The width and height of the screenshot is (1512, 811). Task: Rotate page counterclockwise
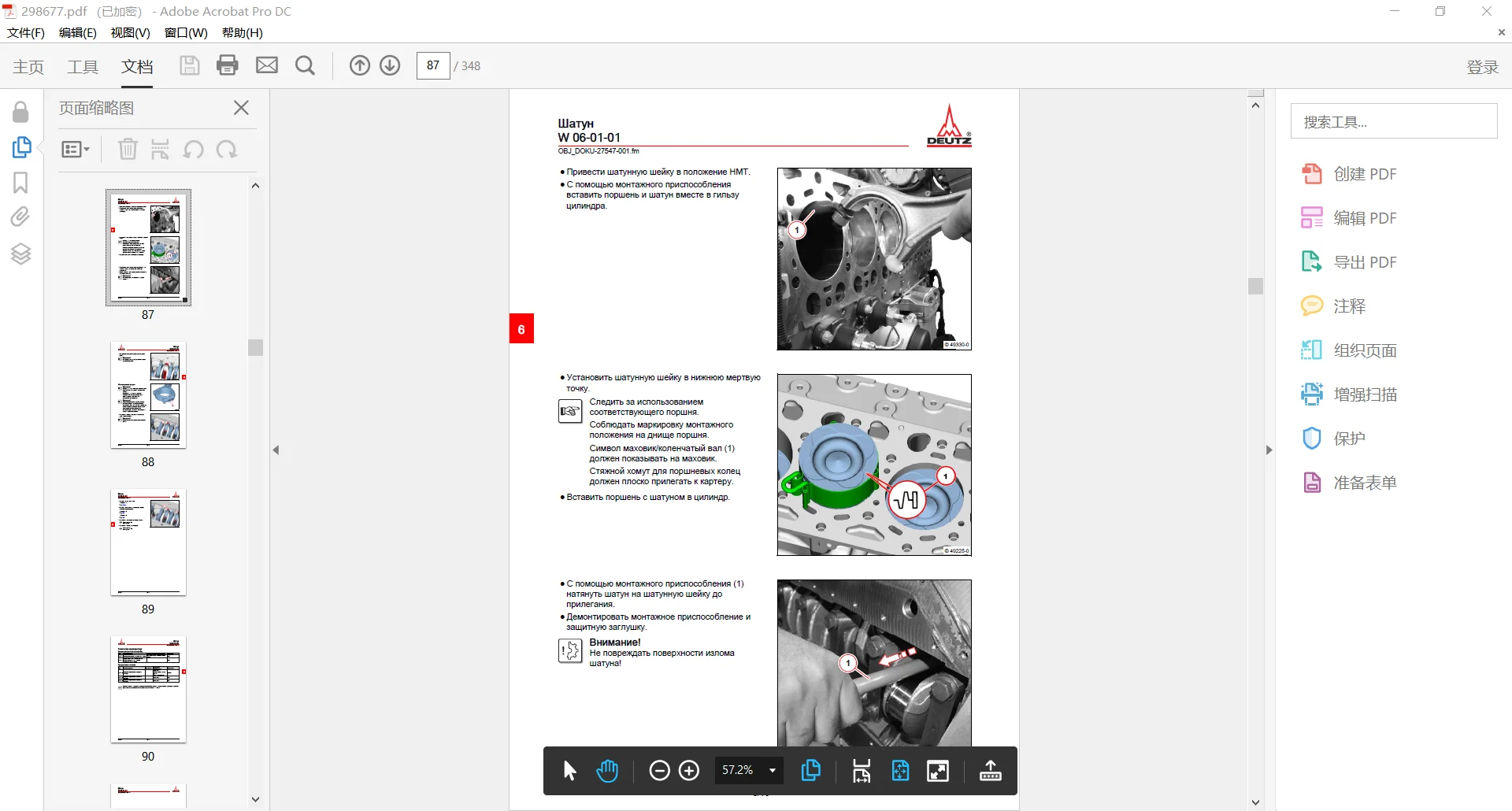click(x=194, y=149)
